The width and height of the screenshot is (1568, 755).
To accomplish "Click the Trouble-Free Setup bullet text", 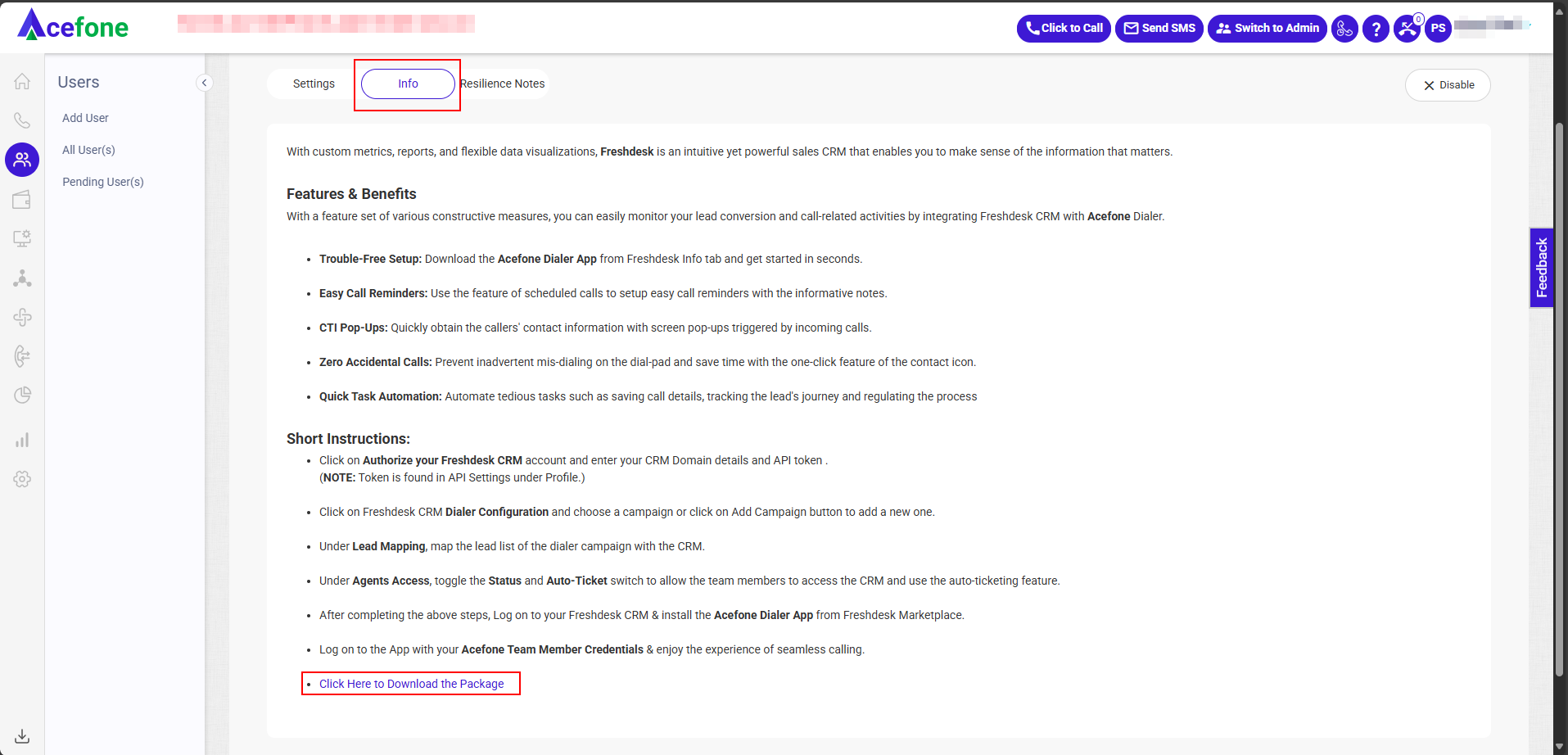I will (590, 259).
